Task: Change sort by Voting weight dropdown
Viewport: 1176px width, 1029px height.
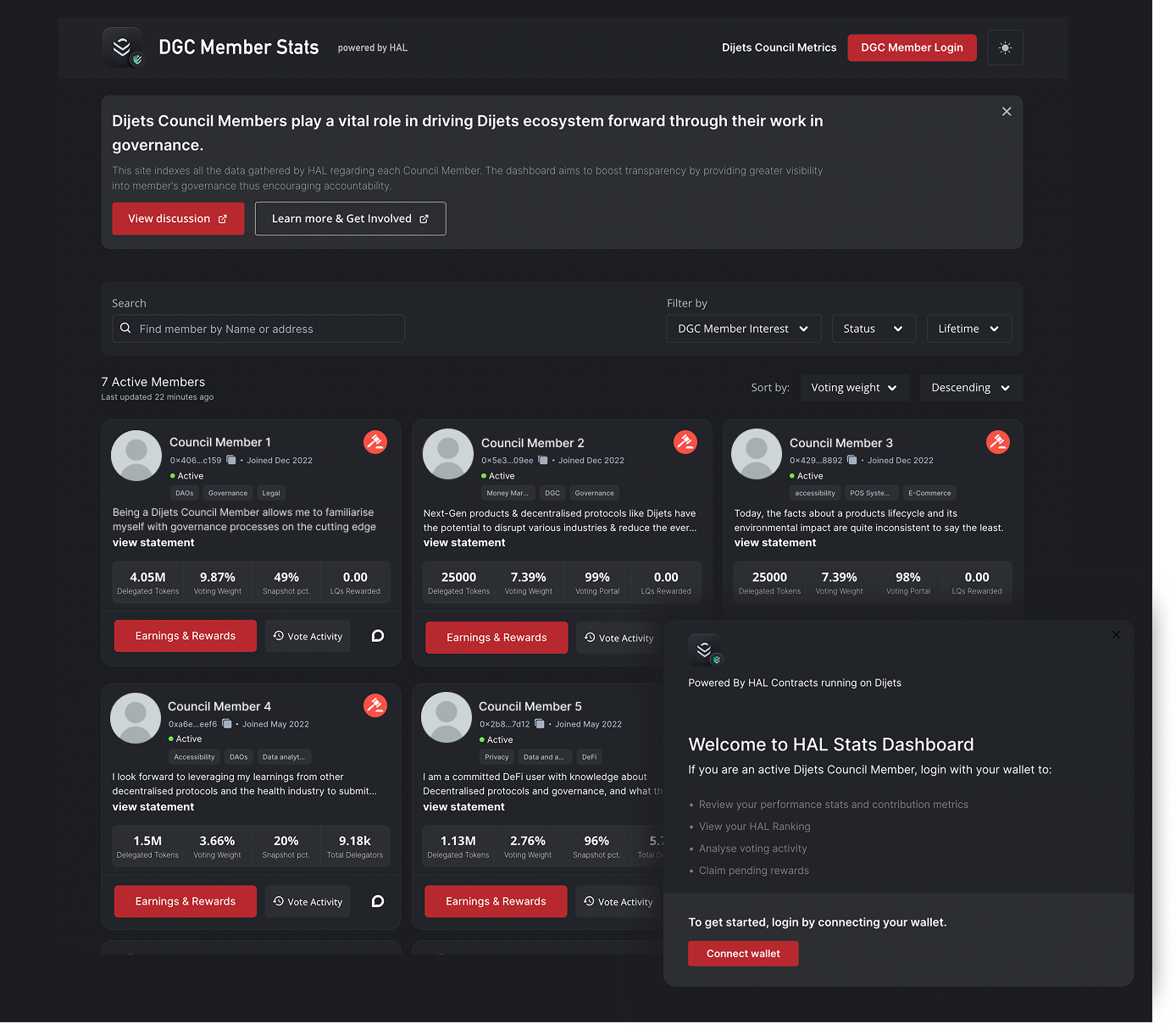Action: coord(854,388)
